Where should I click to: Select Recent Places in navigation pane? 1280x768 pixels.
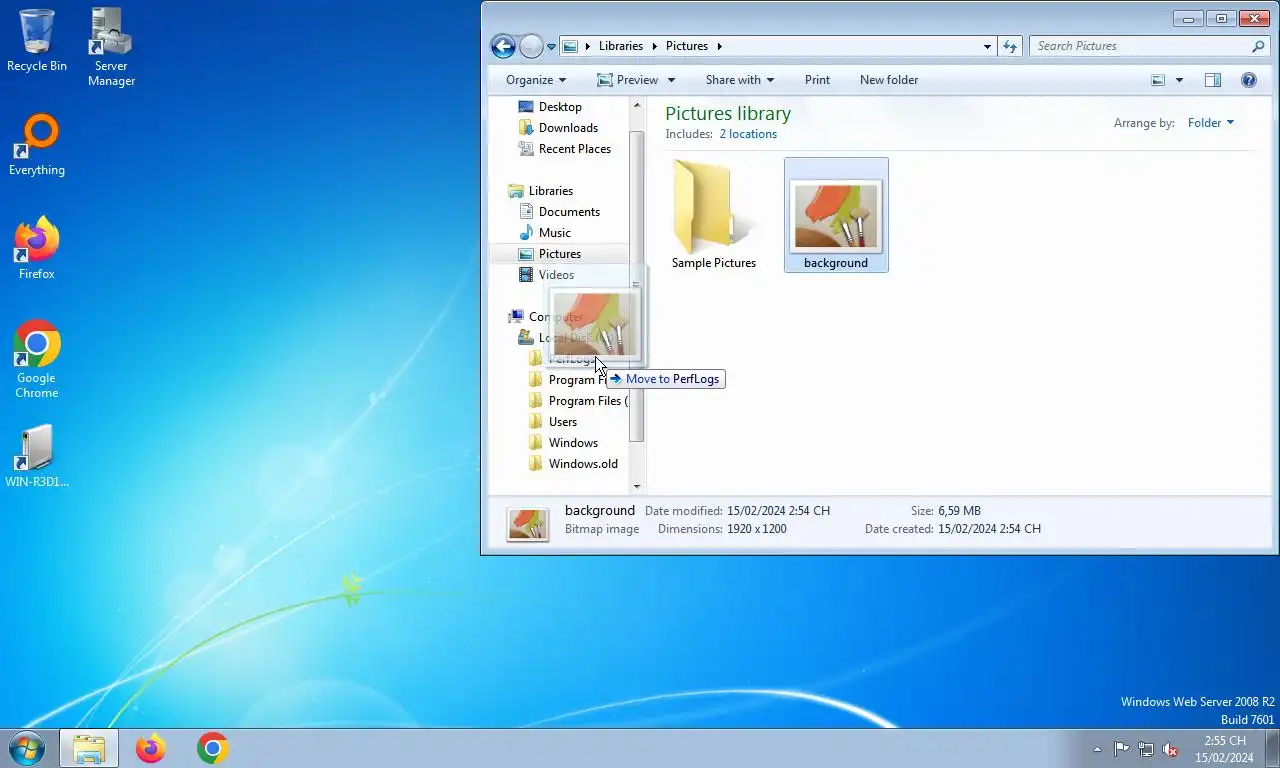click(574, 149)
